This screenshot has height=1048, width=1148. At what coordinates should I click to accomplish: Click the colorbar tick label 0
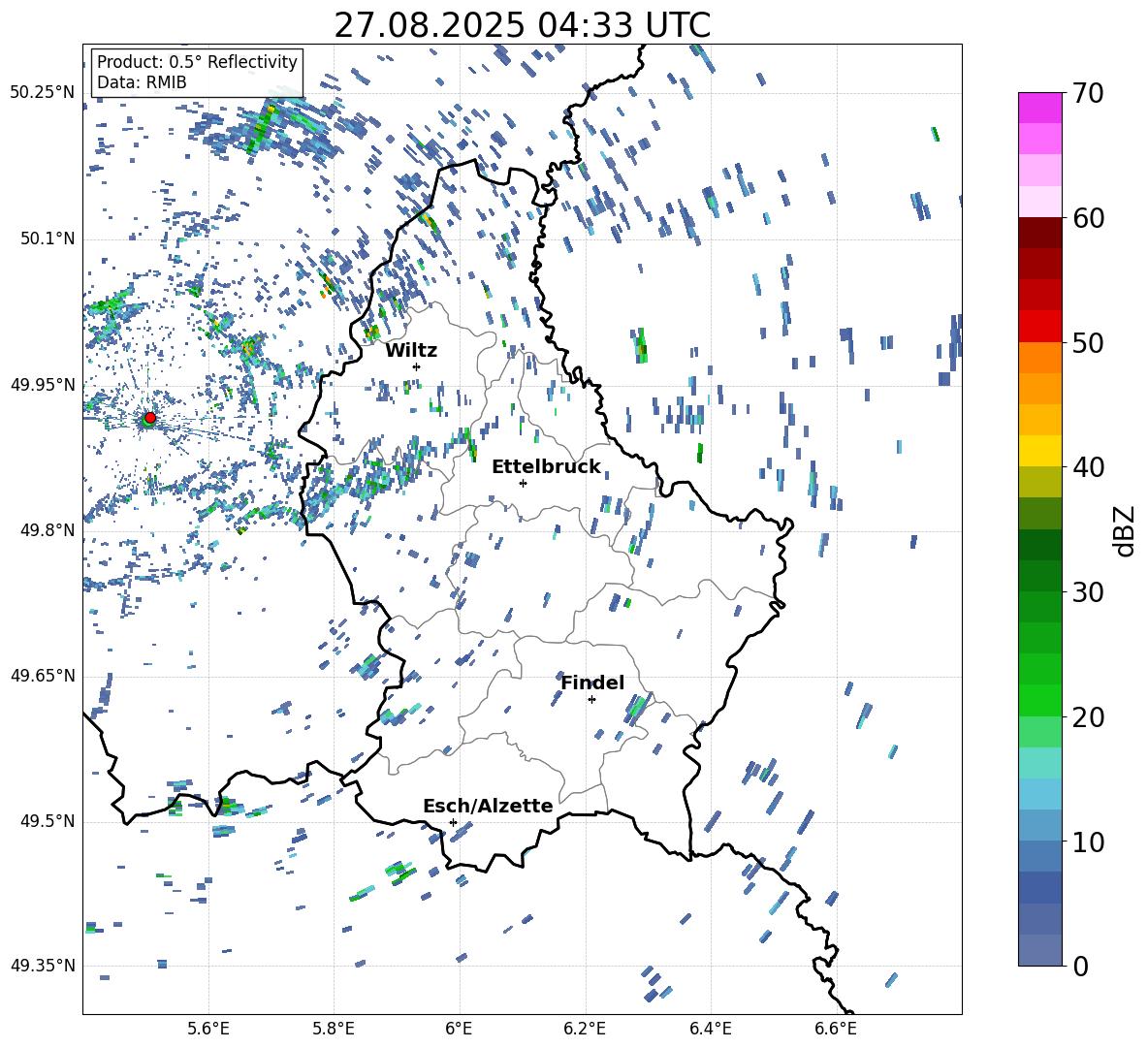click(x=1081, y=967)
